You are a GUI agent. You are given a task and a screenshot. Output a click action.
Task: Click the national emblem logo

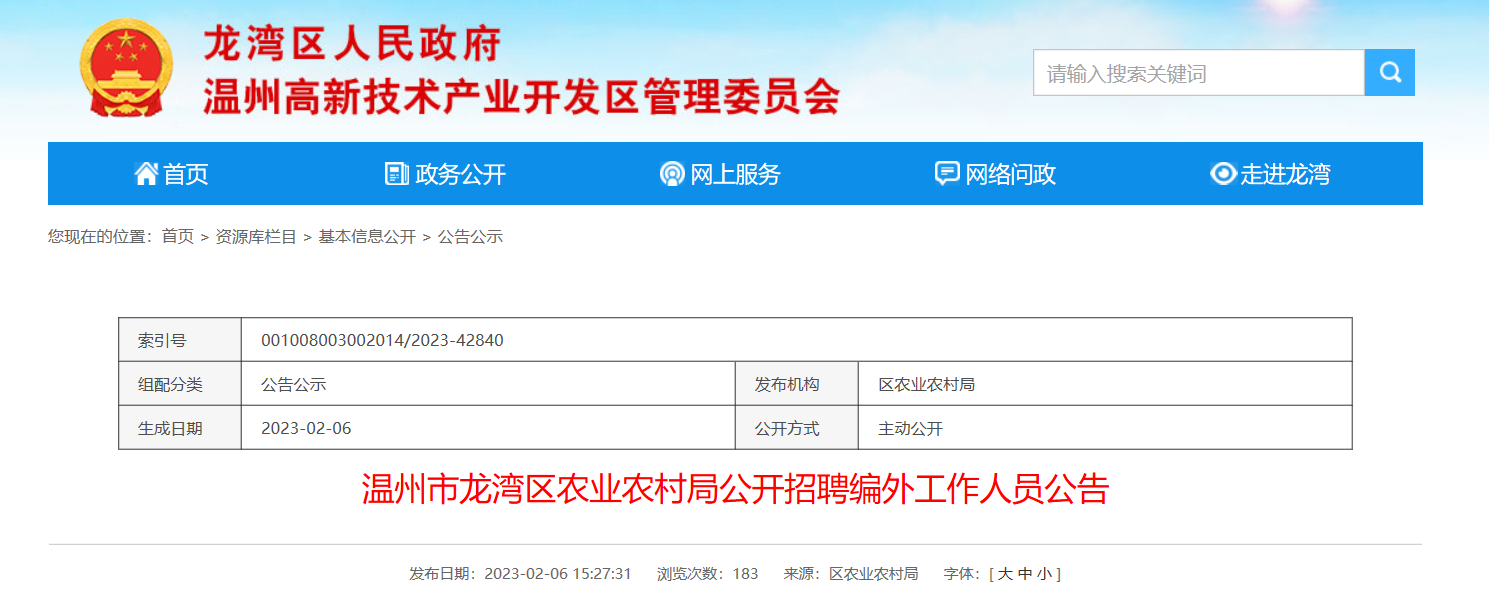coord(126,68)
